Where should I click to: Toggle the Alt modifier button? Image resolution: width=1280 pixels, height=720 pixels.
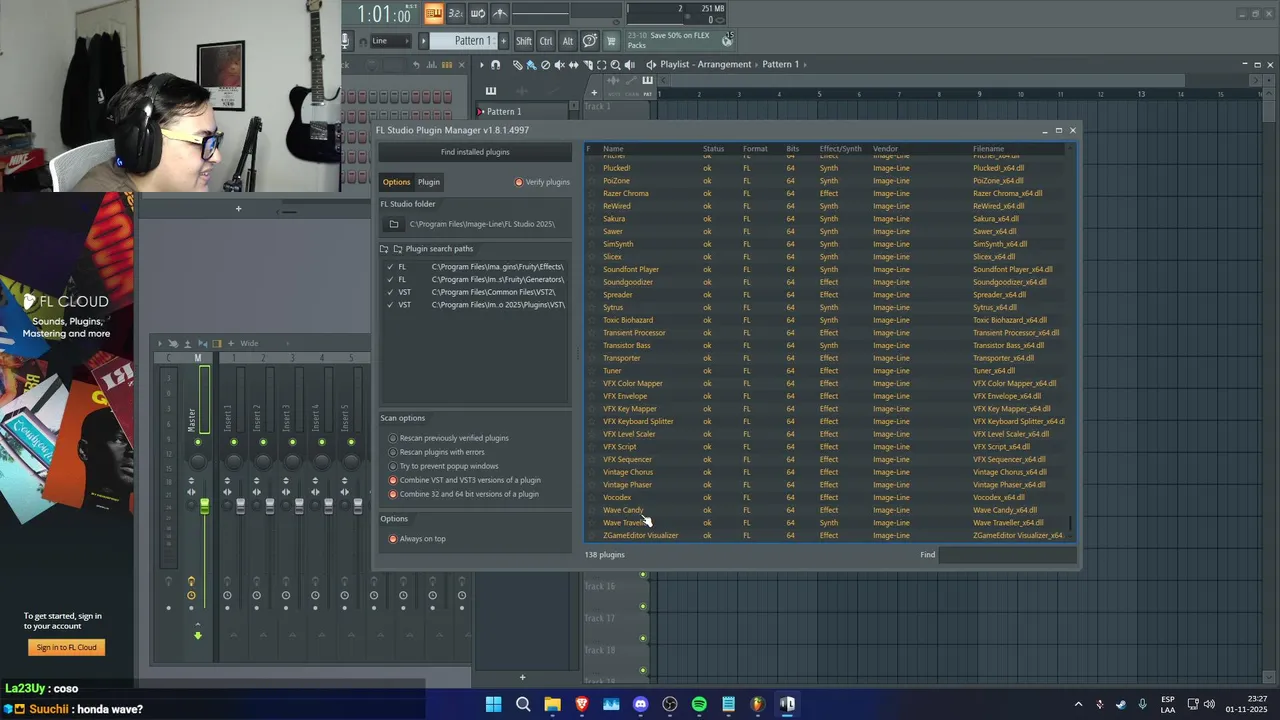pos(568,41)
